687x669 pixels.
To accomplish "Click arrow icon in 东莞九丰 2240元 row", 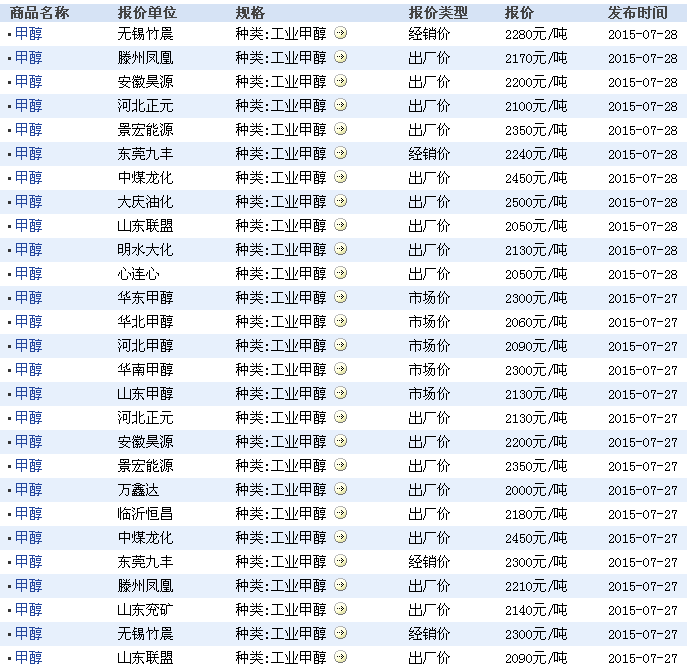I will click(340, 153).
